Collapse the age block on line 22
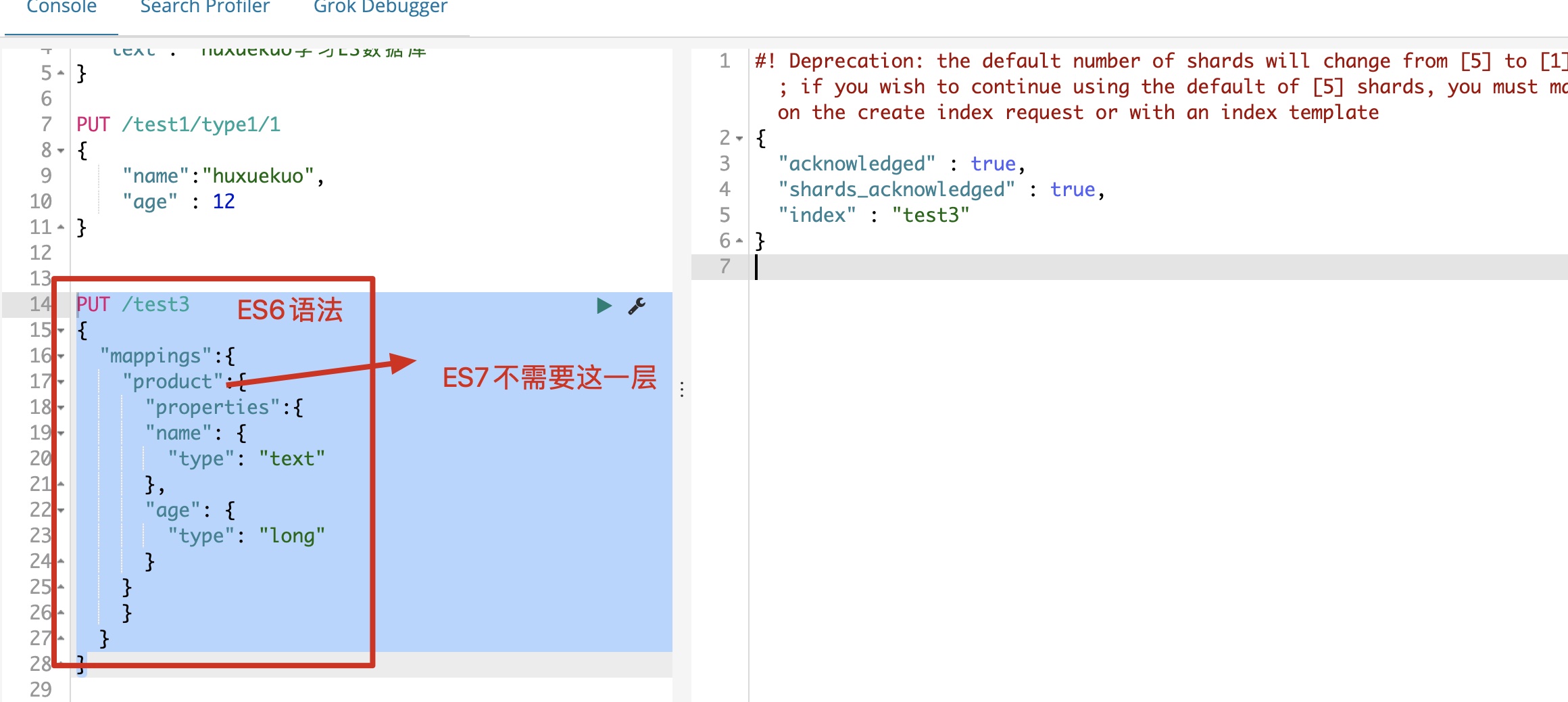The width and height of the screenshot is (1568, 702). pos(59,511)
